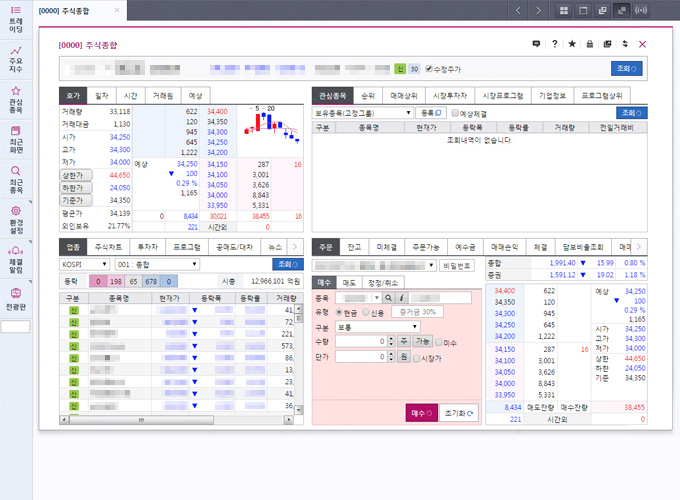Switch to single window layout icon
Screen dimensions: 680x500
tap(583, 10)
